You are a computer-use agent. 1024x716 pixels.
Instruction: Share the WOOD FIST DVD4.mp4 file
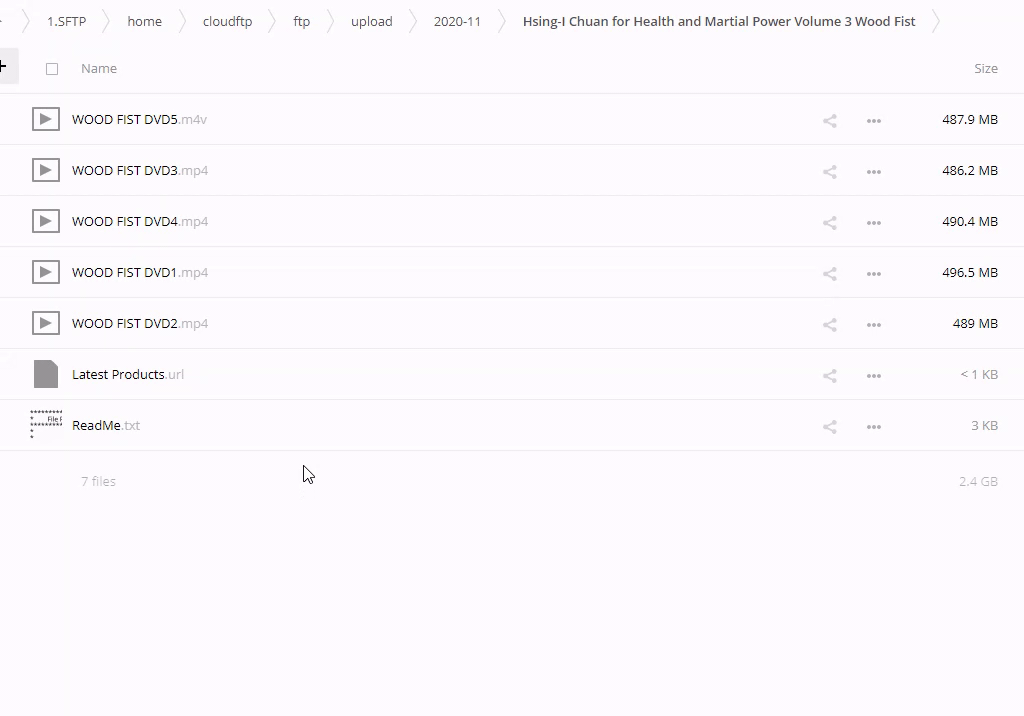tap(829, 222)
